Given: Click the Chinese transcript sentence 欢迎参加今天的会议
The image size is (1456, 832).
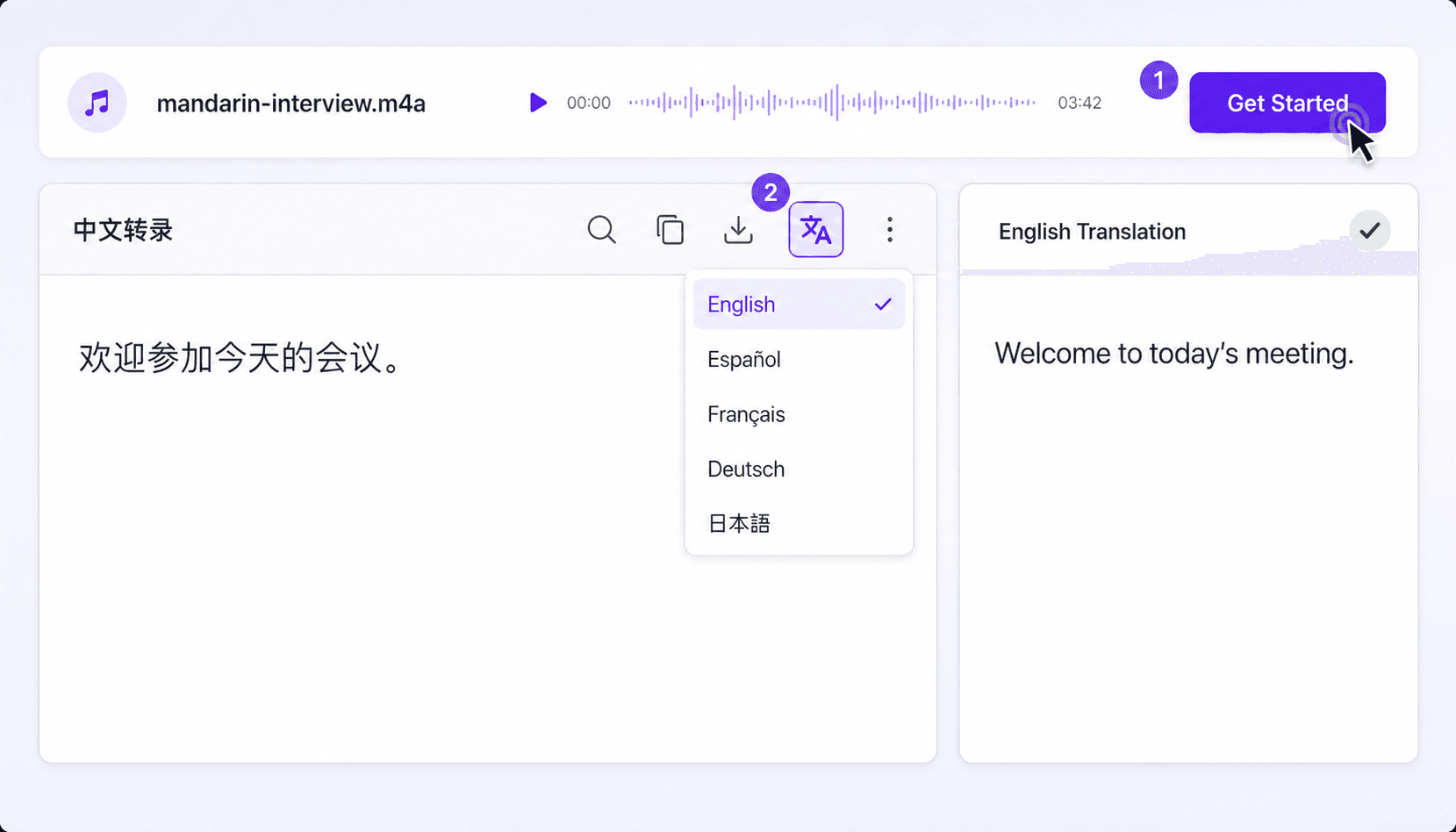Looking at the screenshot, I should (241, 357).
